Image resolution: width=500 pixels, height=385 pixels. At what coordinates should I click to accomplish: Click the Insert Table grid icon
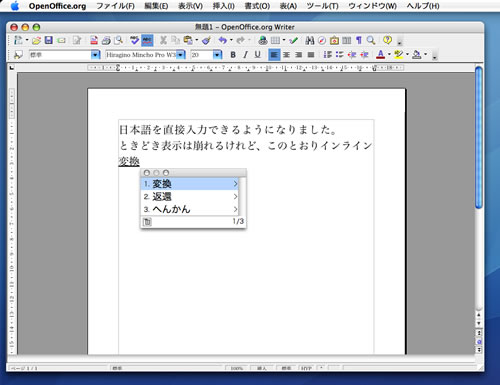pos(275,40)
